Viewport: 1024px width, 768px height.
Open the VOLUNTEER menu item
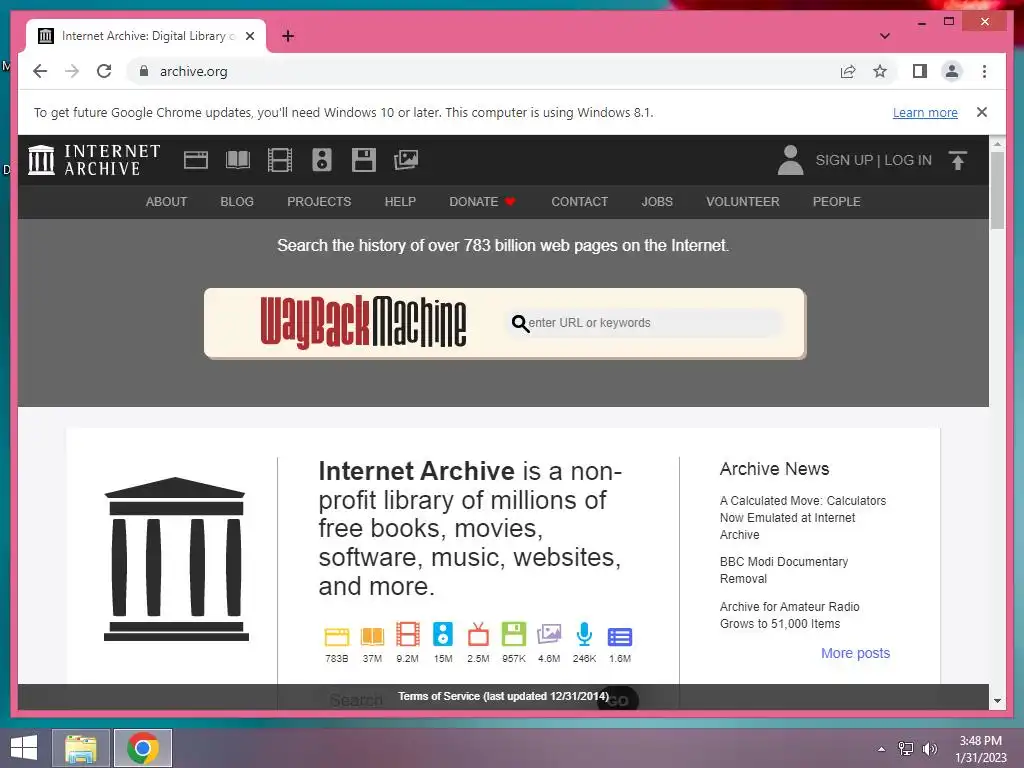743,202
